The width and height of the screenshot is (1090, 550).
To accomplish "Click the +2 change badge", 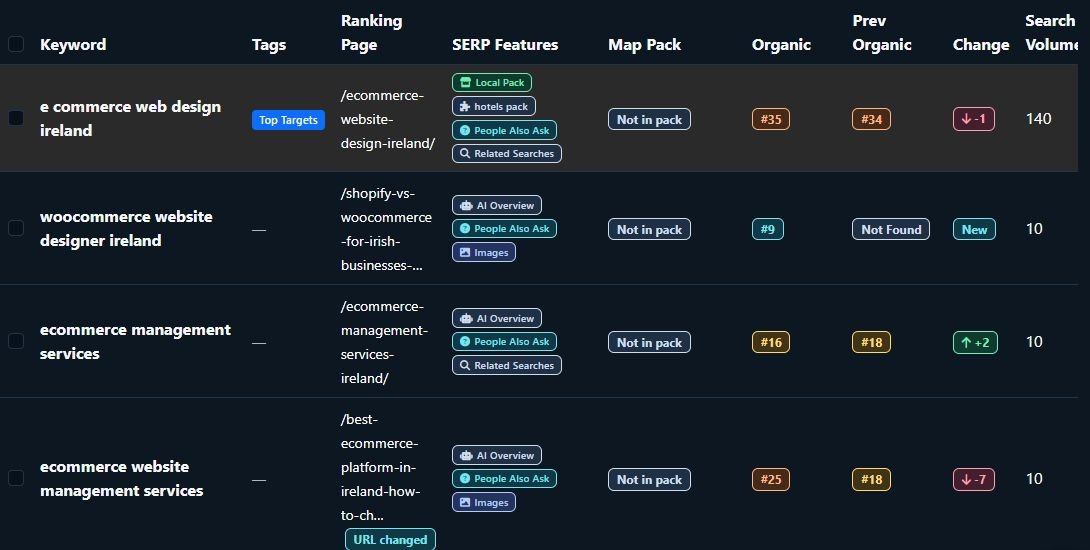I will (x=975, y=342).
